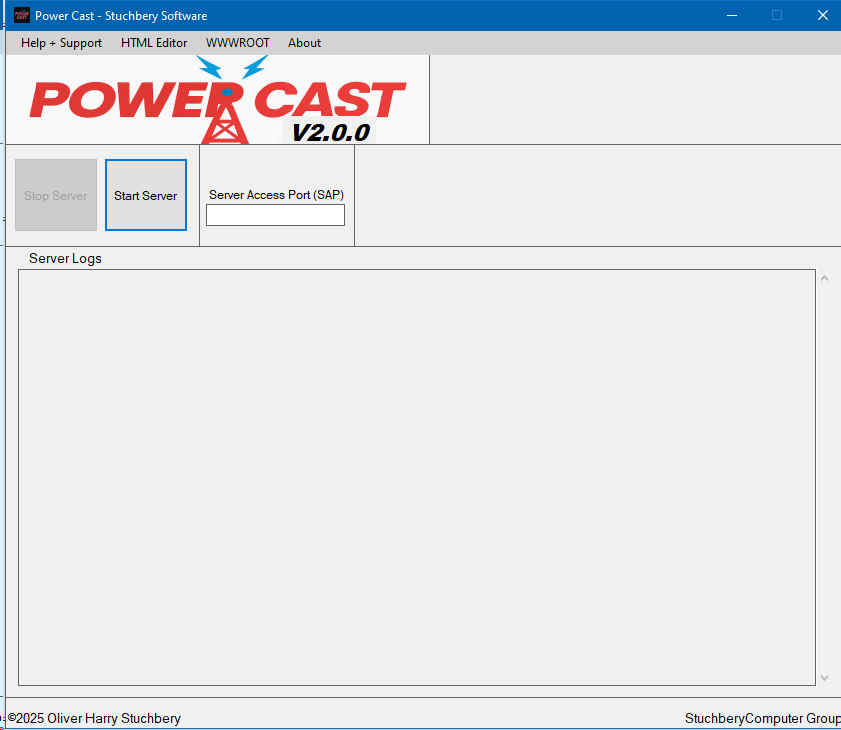Click the 'StuchberyComputer Group' status text
The height and width of the screenshot is (730, 841).
click(763, 718)
